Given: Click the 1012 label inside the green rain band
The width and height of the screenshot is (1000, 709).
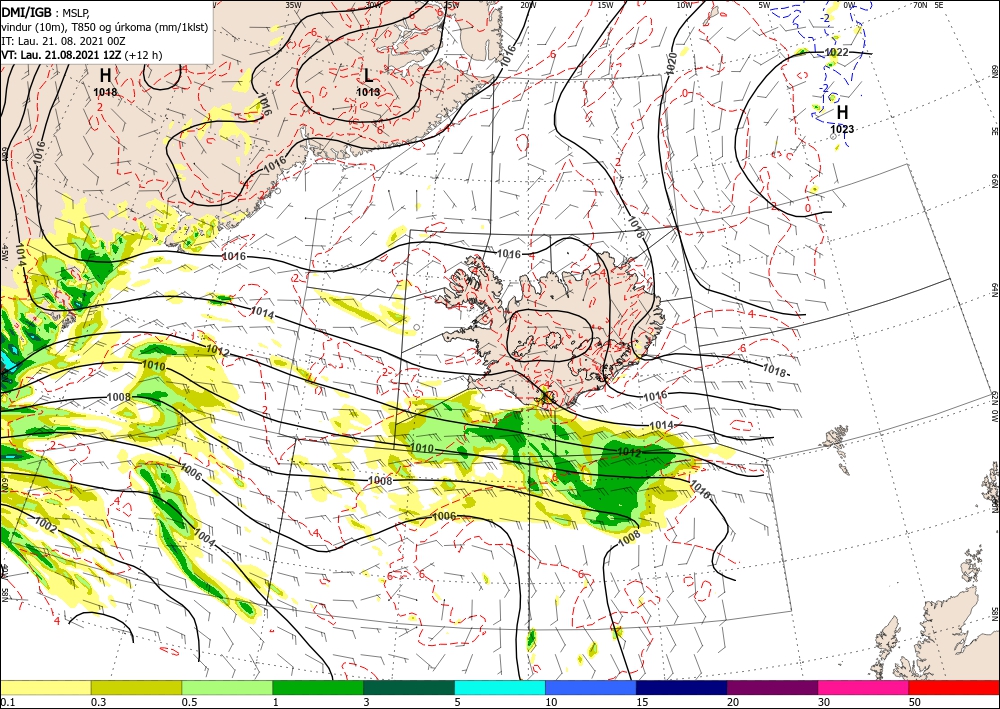Looking at the screenshot, I should [x=629, y=452].
